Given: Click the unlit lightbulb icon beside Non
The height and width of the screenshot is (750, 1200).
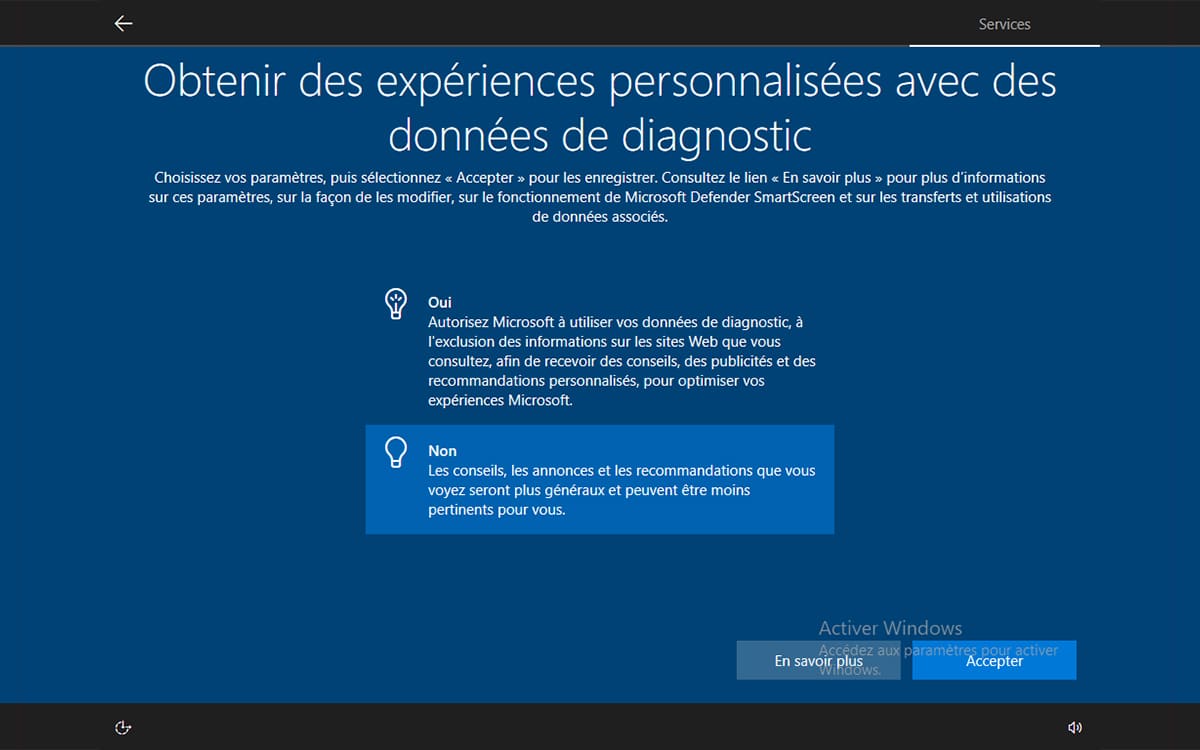Looking at the screenshot, I should [396, 453].
